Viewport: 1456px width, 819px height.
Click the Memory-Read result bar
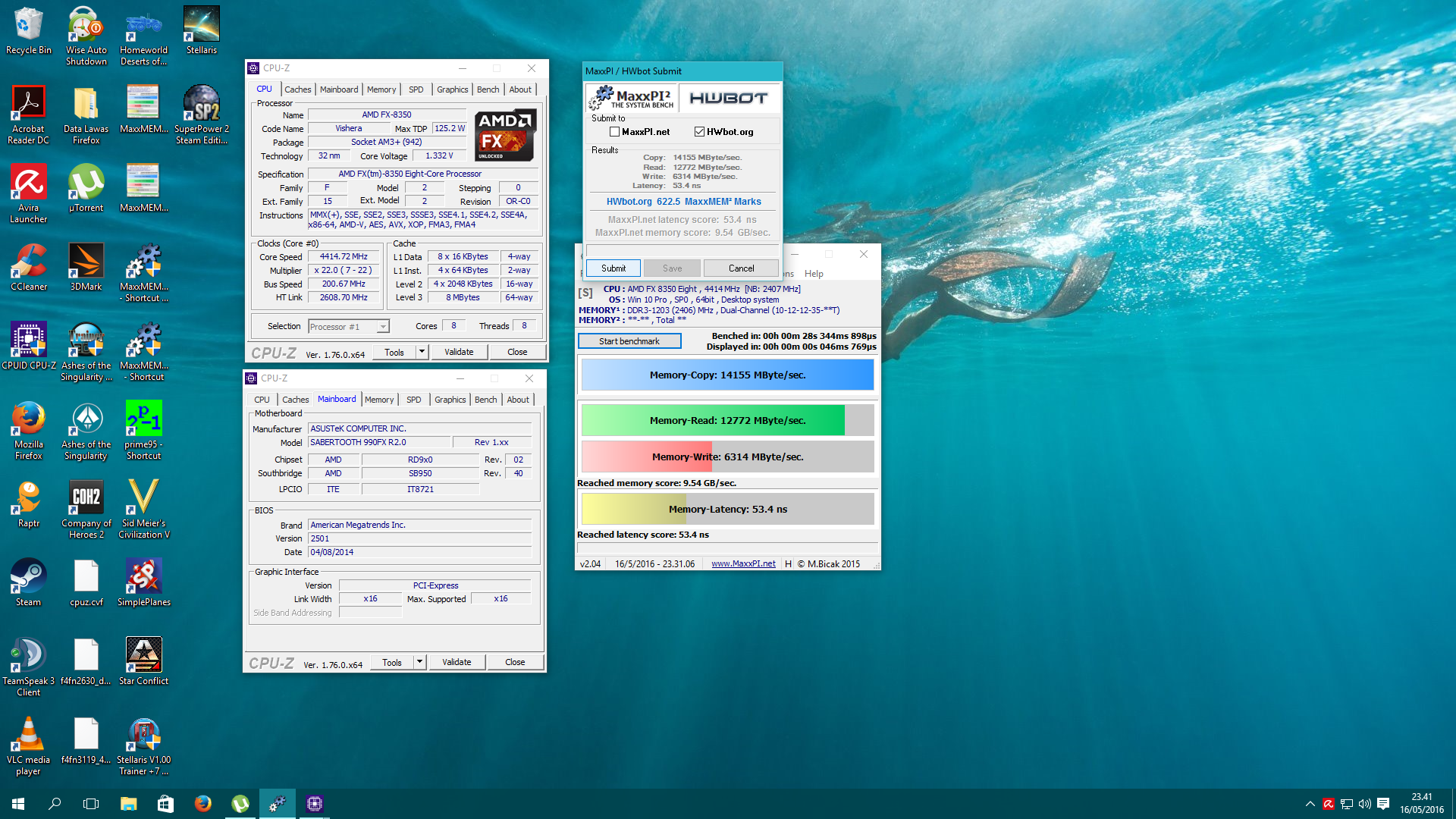coord(727,420)
